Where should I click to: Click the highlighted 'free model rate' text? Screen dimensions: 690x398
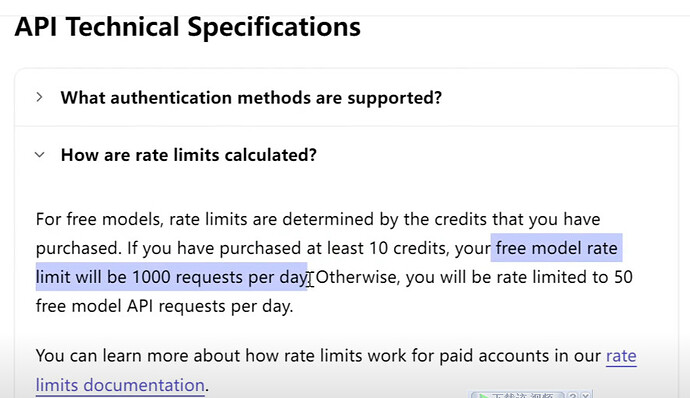point(557,248)
